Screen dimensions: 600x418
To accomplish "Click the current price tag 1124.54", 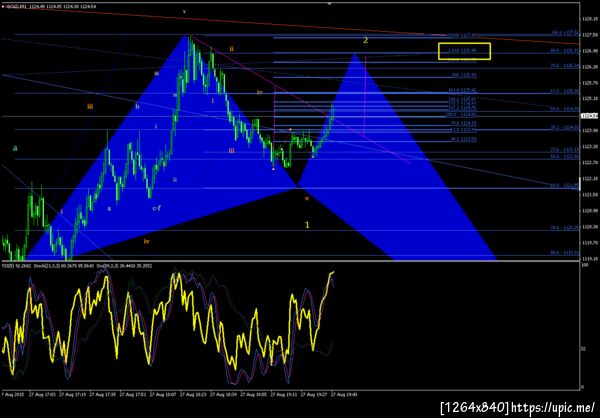I will (x=590, y=116).
